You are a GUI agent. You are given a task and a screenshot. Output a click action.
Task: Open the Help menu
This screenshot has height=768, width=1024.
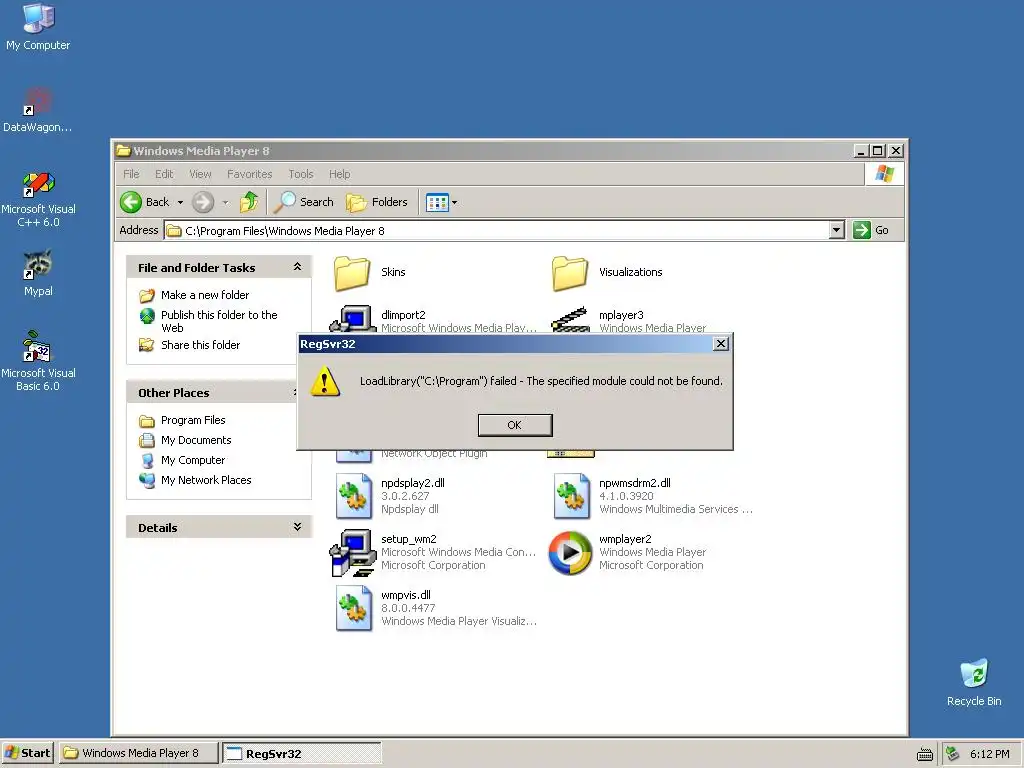pos(339,174)
